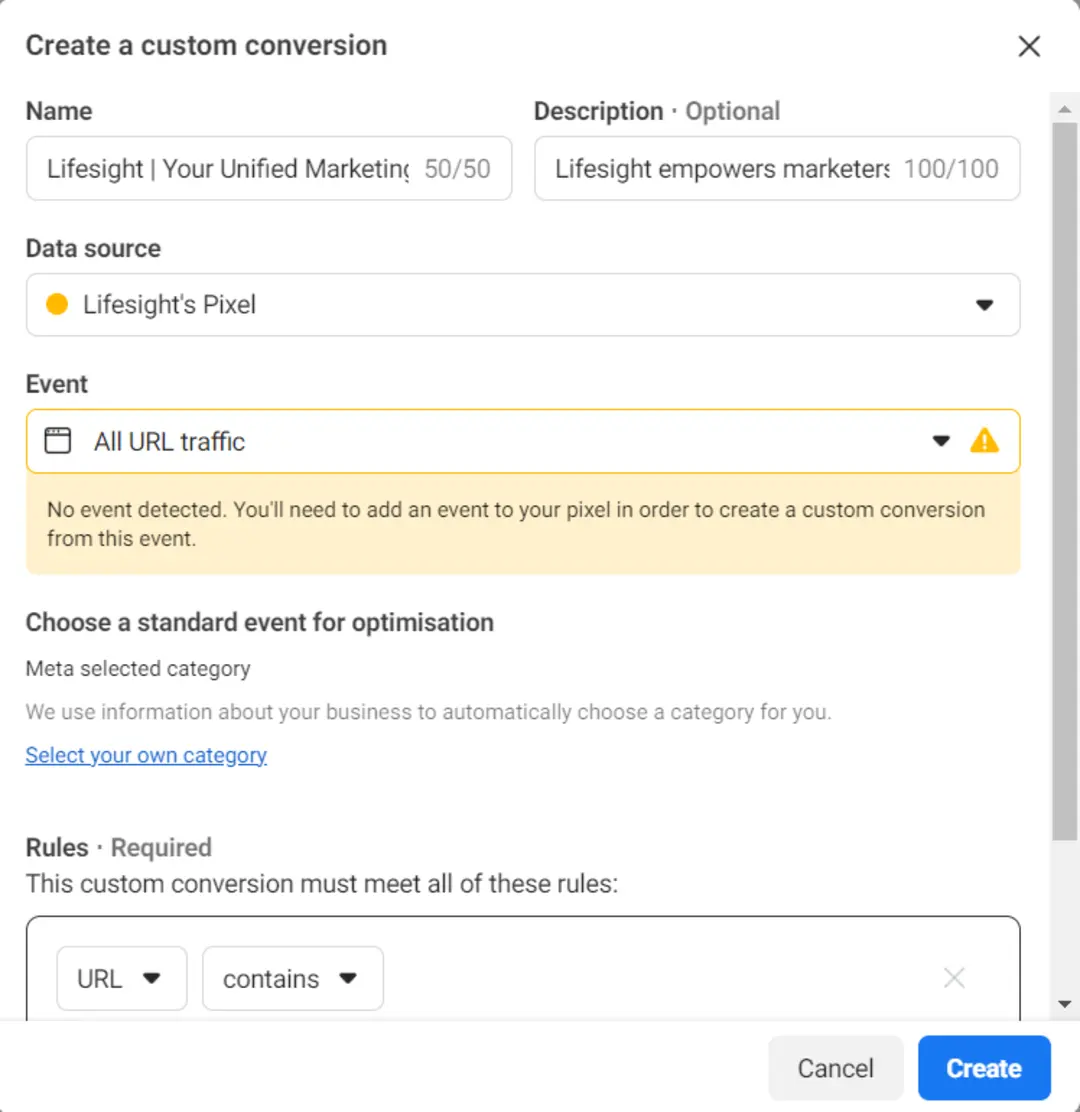
Task: Select the Lifesight's Pixel data source field
Action: (523, 304)
